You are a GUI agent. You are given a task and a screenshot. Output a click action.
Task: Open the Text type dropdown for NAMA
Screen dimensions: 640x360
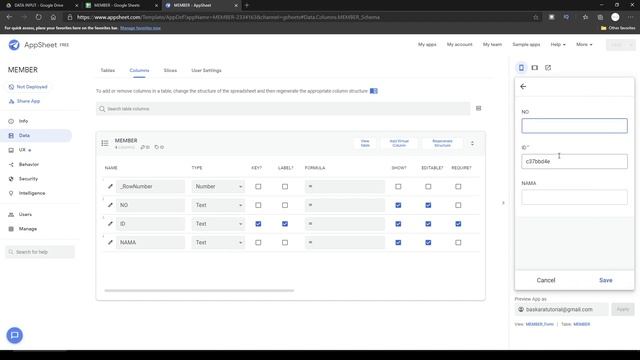[218, 242]
